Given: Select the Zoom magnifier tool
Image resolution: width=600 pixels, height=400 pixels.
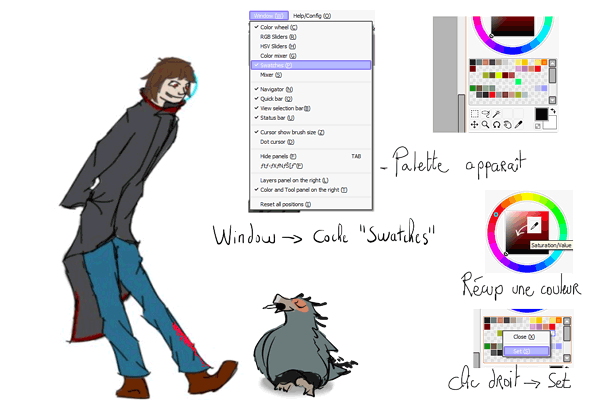Looking at the screenshot, I should [485, 125].
